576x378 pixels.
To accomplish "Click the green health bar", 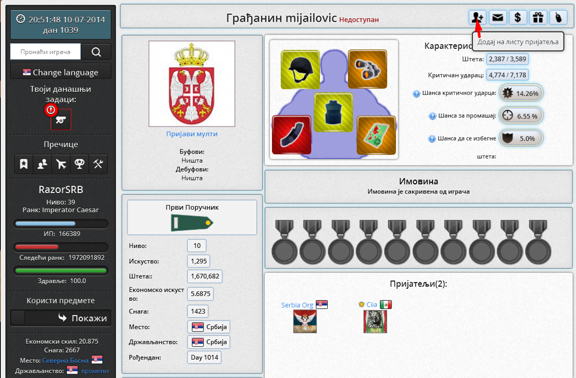I will 61,271.
